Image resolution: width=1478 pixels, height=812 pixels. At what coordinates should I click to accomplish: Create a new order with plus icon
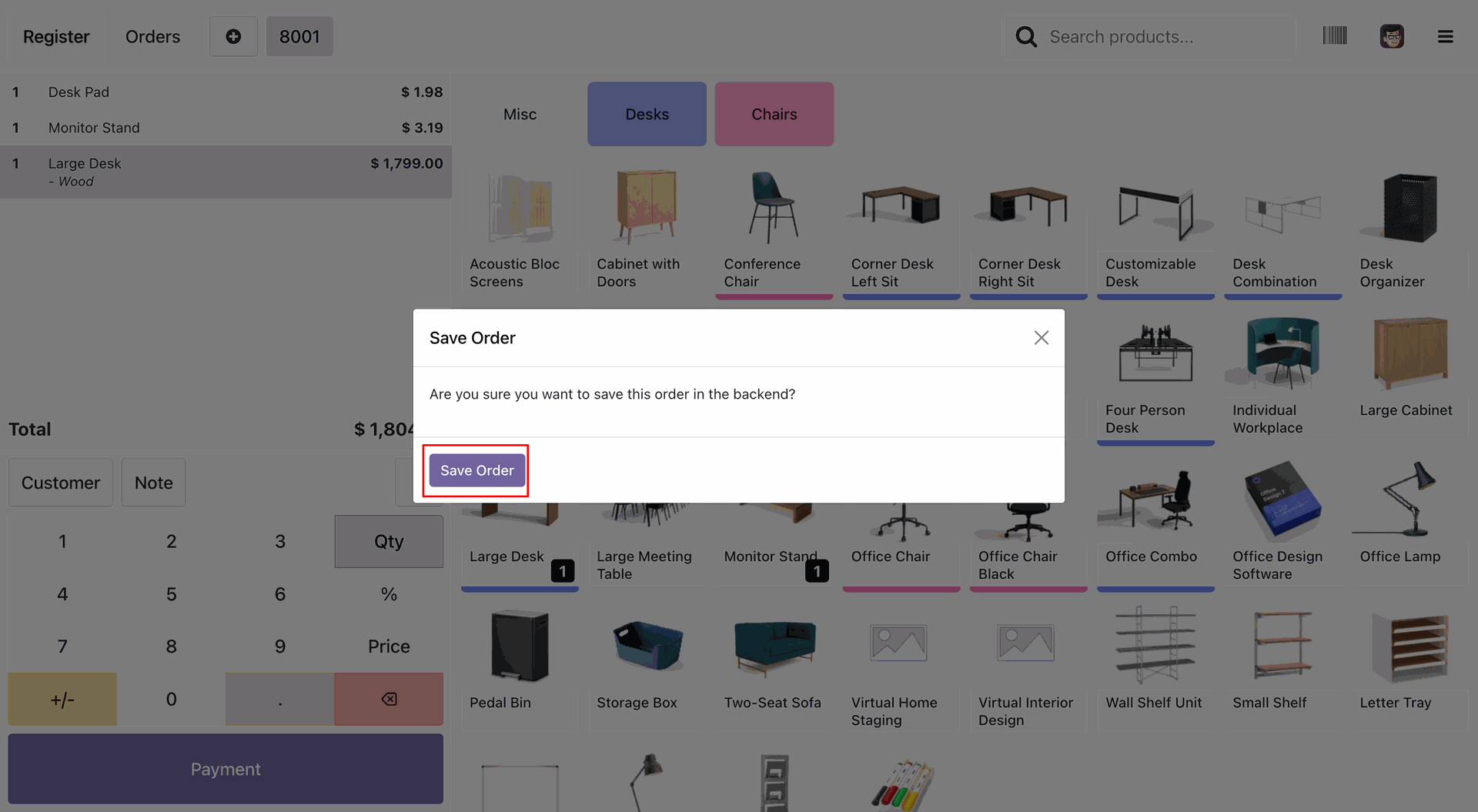coord(233,36)
